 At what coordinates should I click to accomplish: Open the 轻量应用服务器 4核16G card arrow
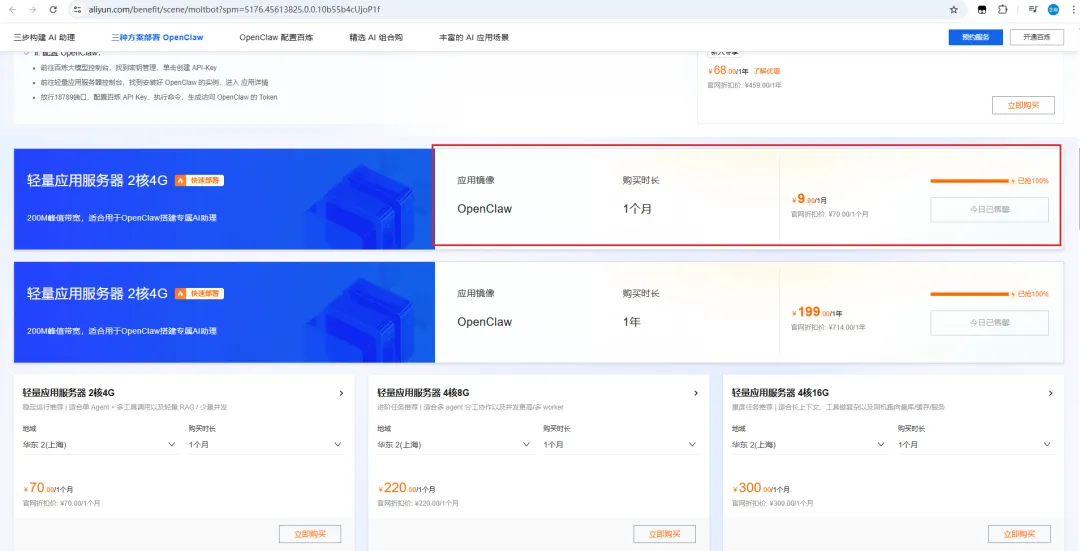coord(1050,393)
